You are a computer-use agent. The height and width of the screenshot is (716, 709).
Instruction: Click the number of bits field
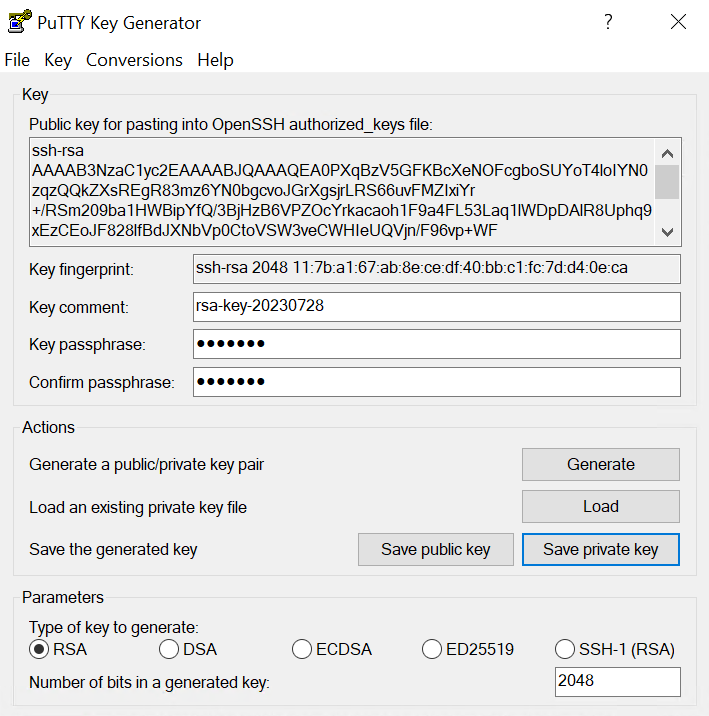(618, 682)
